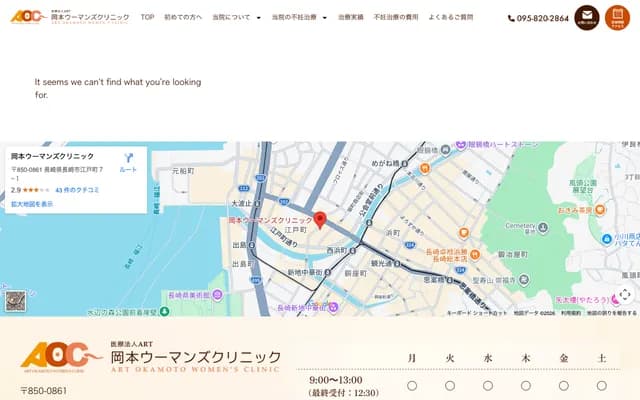Viewport: 640px width, 400px height.
Task: Open 当院の不妊治療 menu item
Action: (294, 17)
